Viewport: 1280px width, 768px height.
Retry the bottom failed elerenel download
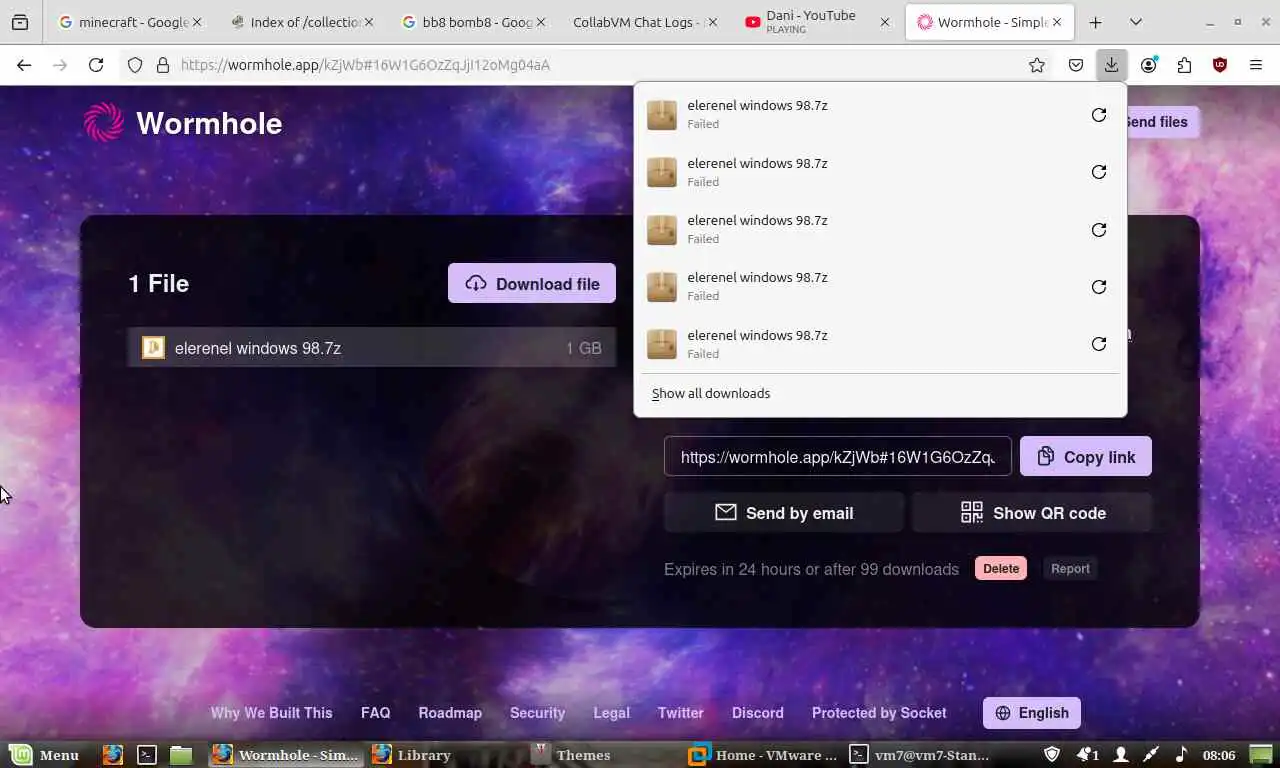[x=1099, y=344]
